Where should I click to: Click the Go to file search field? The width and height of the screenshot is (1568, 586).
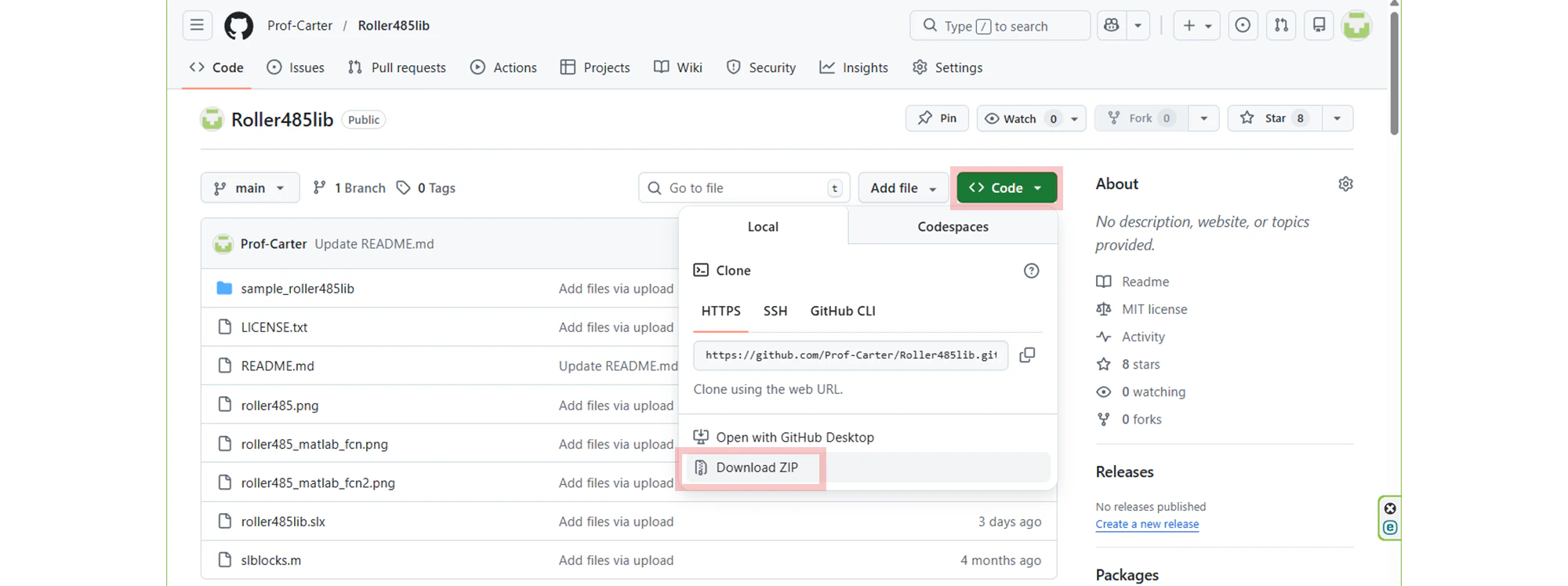click(744, 187)
